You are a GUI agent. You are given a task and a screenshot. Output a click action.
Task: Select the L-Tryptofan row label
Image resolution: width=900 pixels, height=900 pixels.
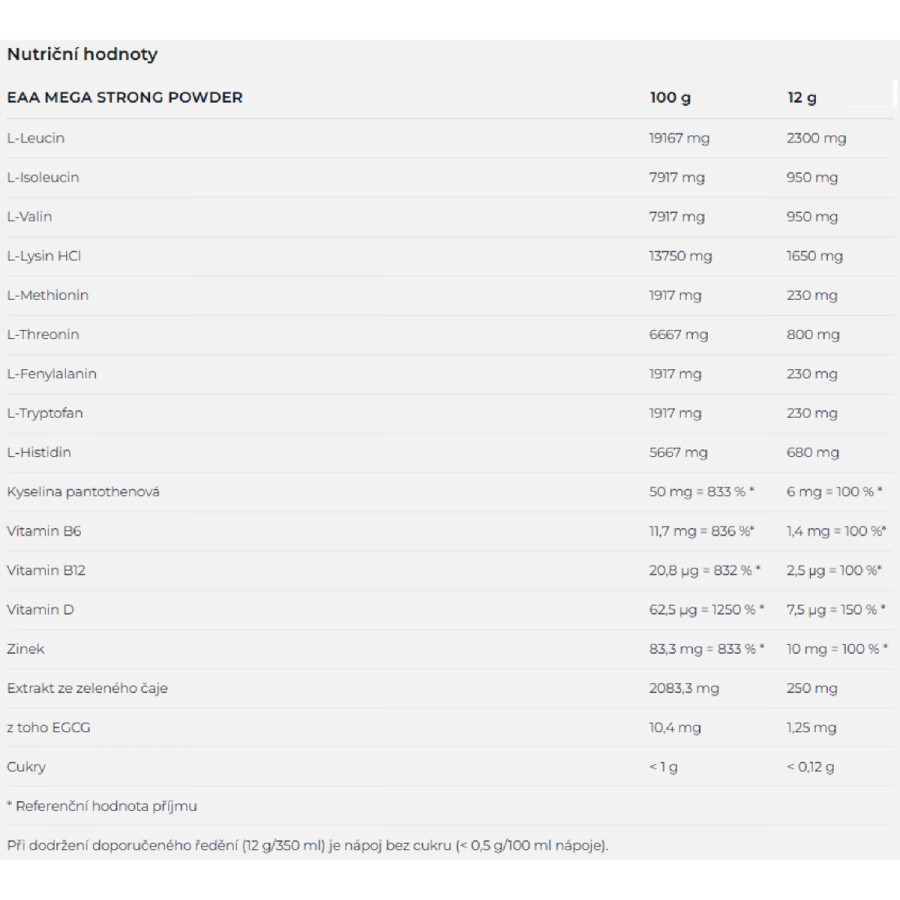[x=45, y=413]
